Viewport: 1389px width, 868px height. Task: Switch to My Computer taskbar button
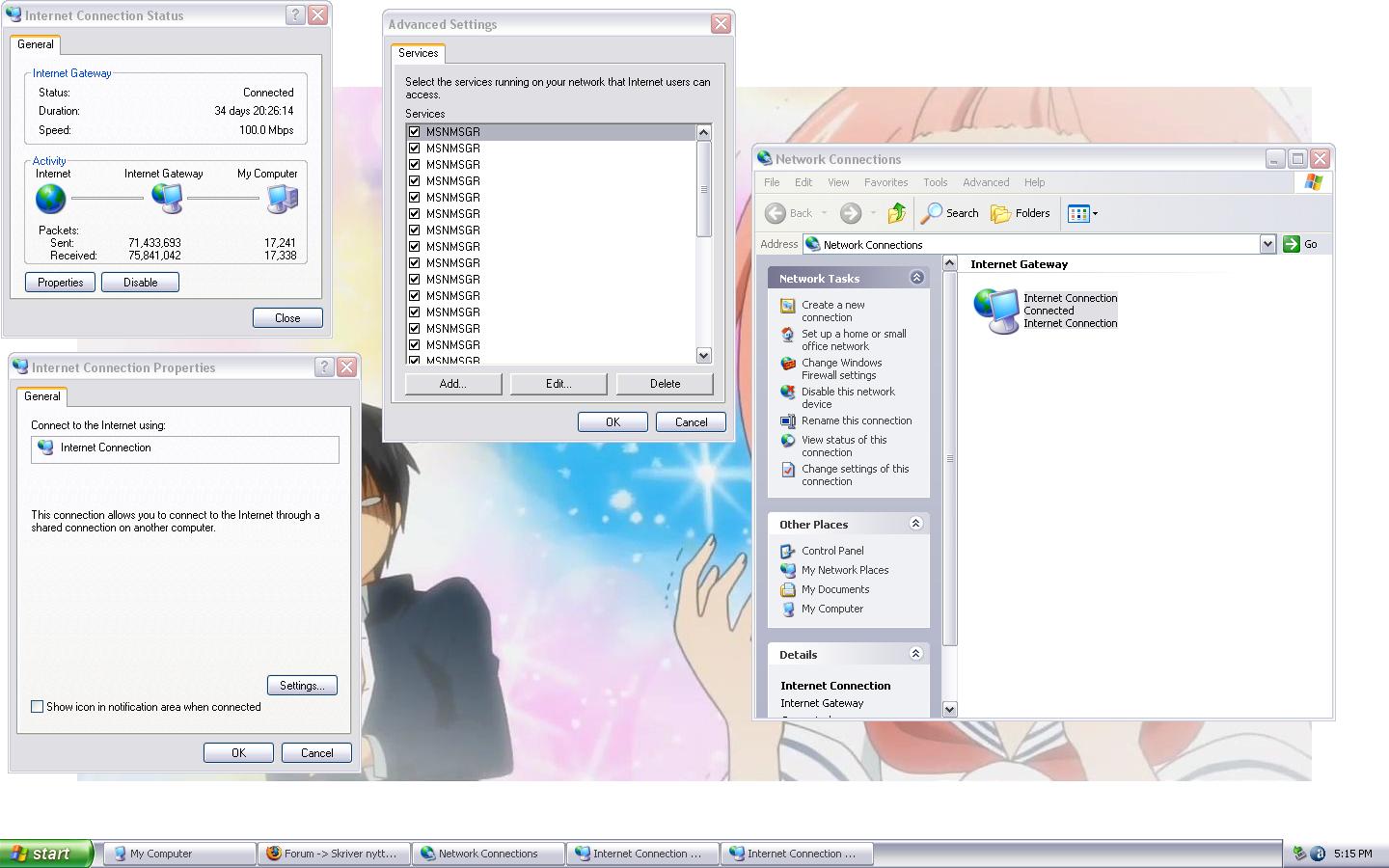click(180, 854)
